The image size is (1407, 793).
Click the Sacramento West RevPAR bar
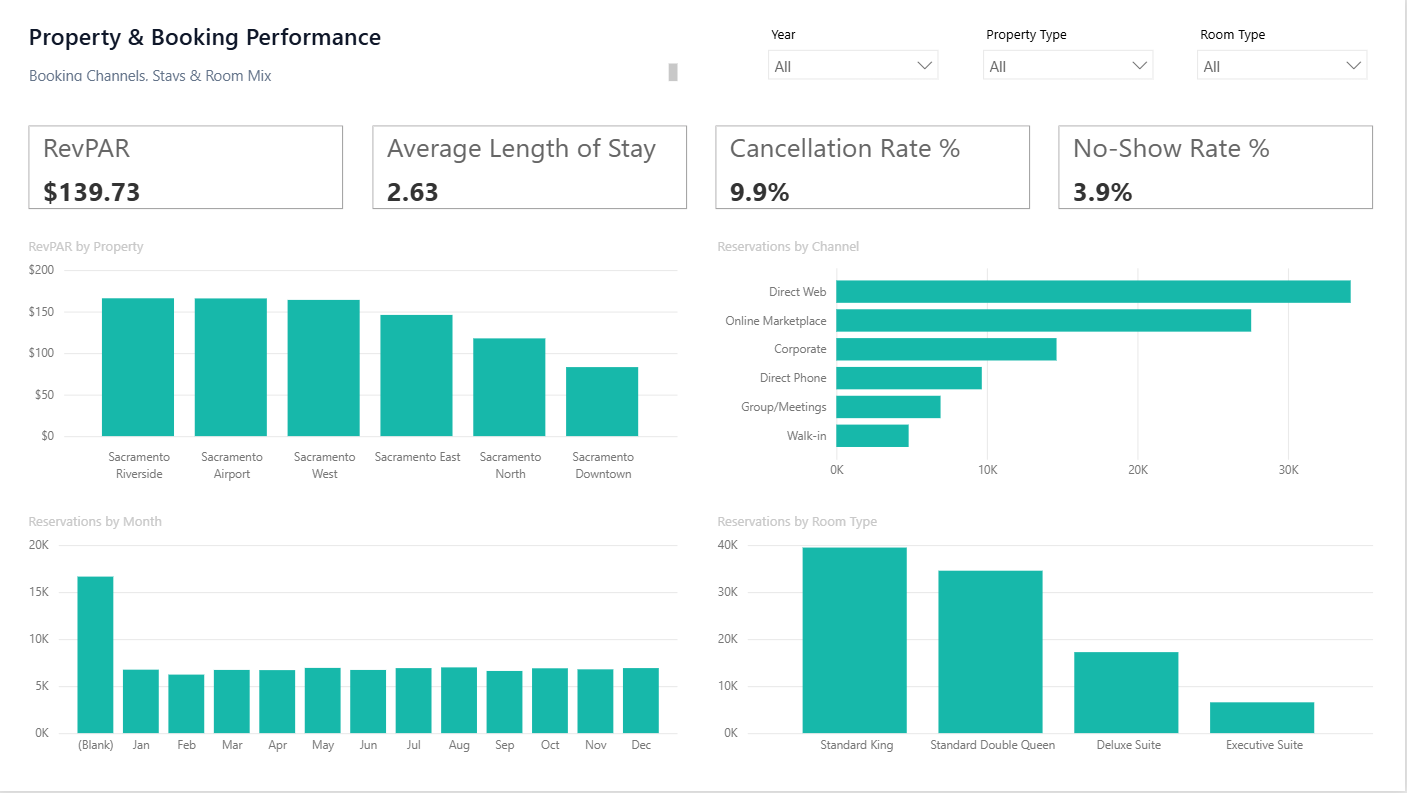324,368
